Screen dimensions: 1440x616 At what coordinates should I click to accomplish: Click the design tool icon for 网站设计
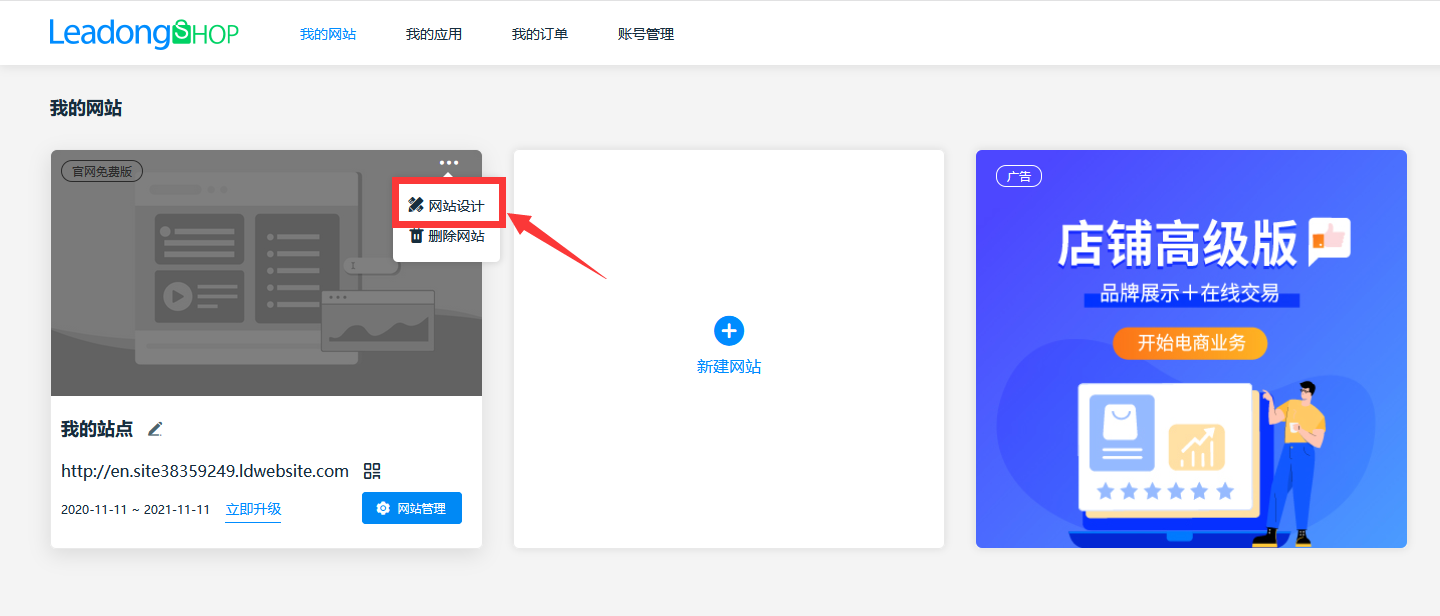tap(416, 205)
